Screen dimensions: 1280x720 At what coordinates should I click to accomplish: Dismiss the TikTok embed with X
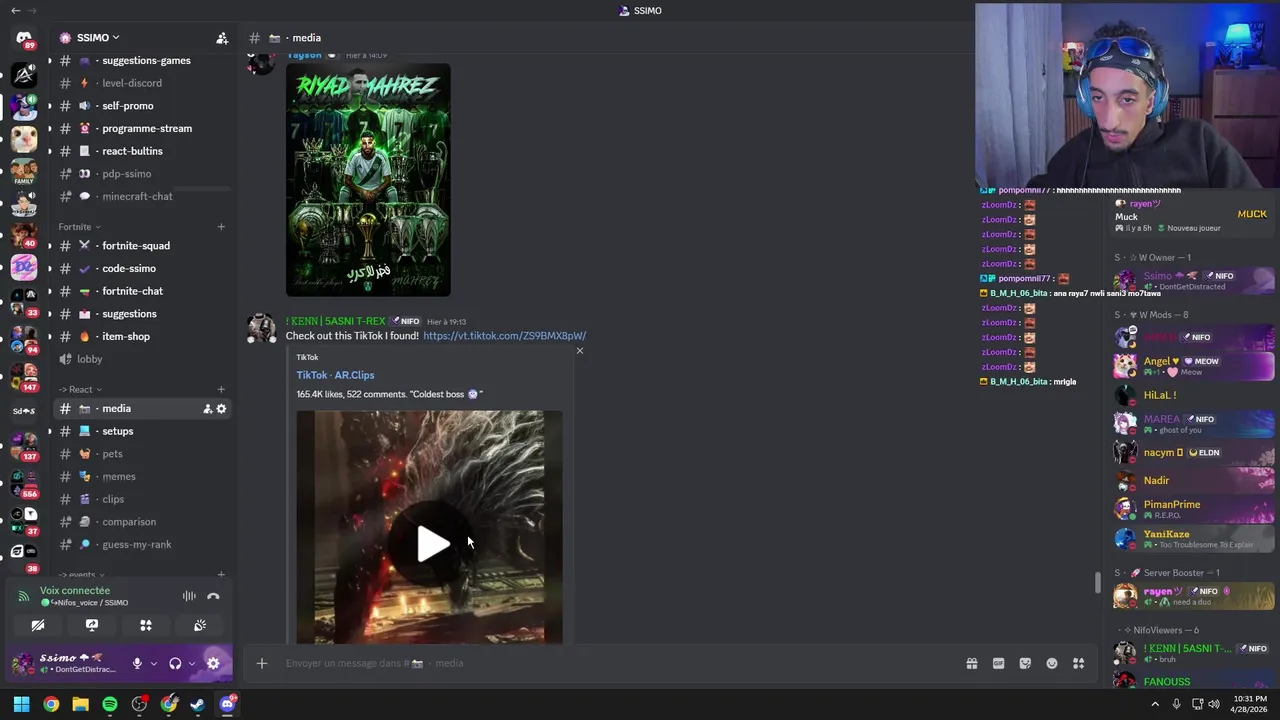point(579,350)
